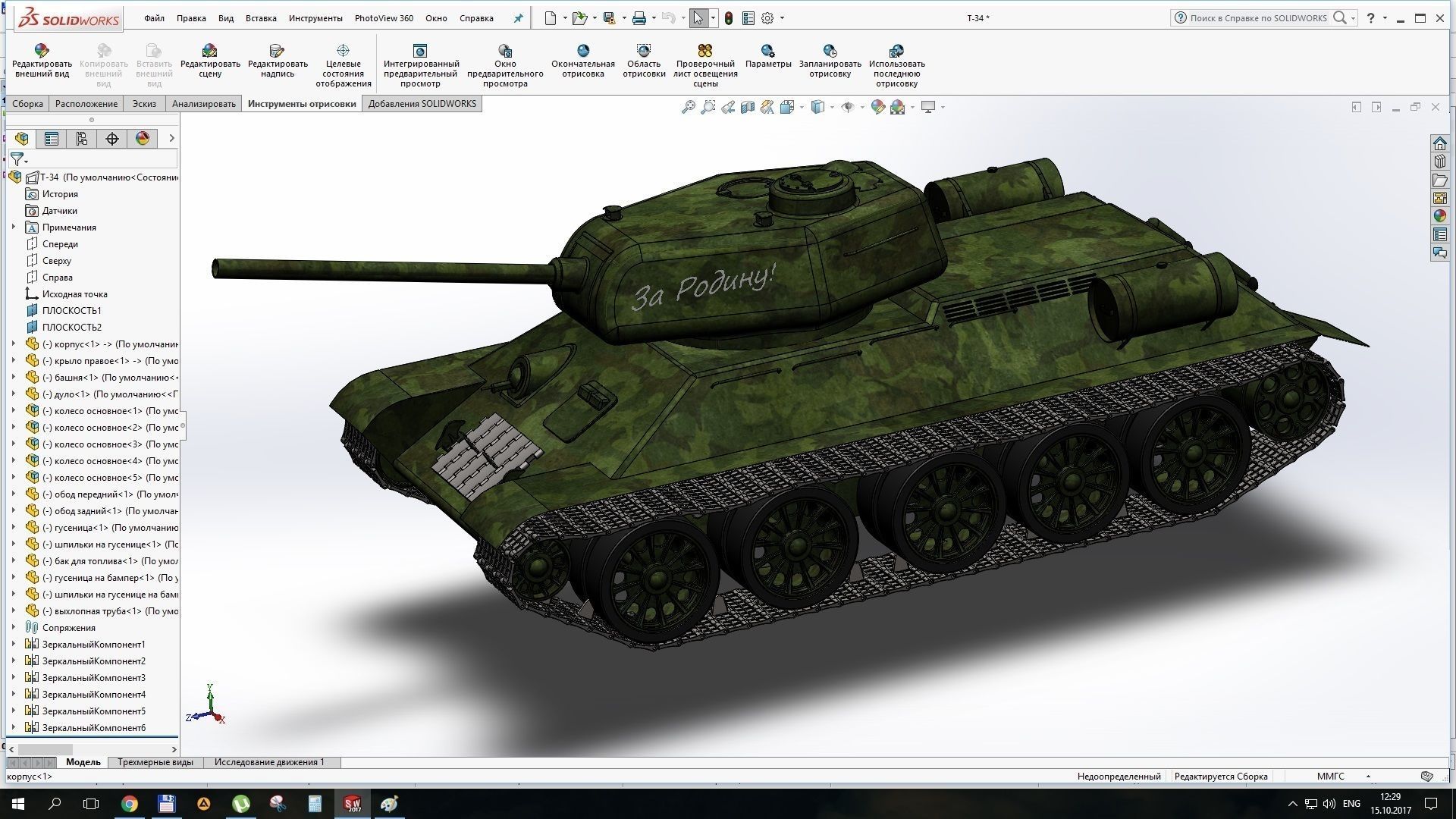Click ММГС units in status bar
The width and height of the screenshot is (1456, 819).
coord(1331,776)
